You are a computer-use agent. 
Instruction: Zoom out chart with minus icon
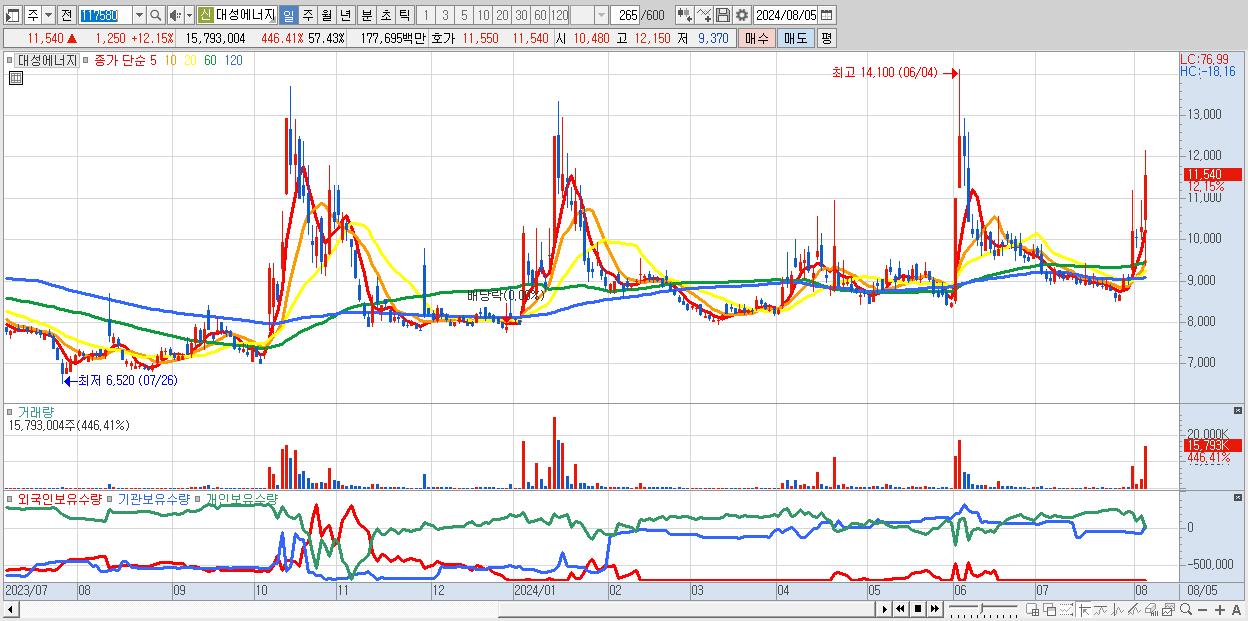1203,609
